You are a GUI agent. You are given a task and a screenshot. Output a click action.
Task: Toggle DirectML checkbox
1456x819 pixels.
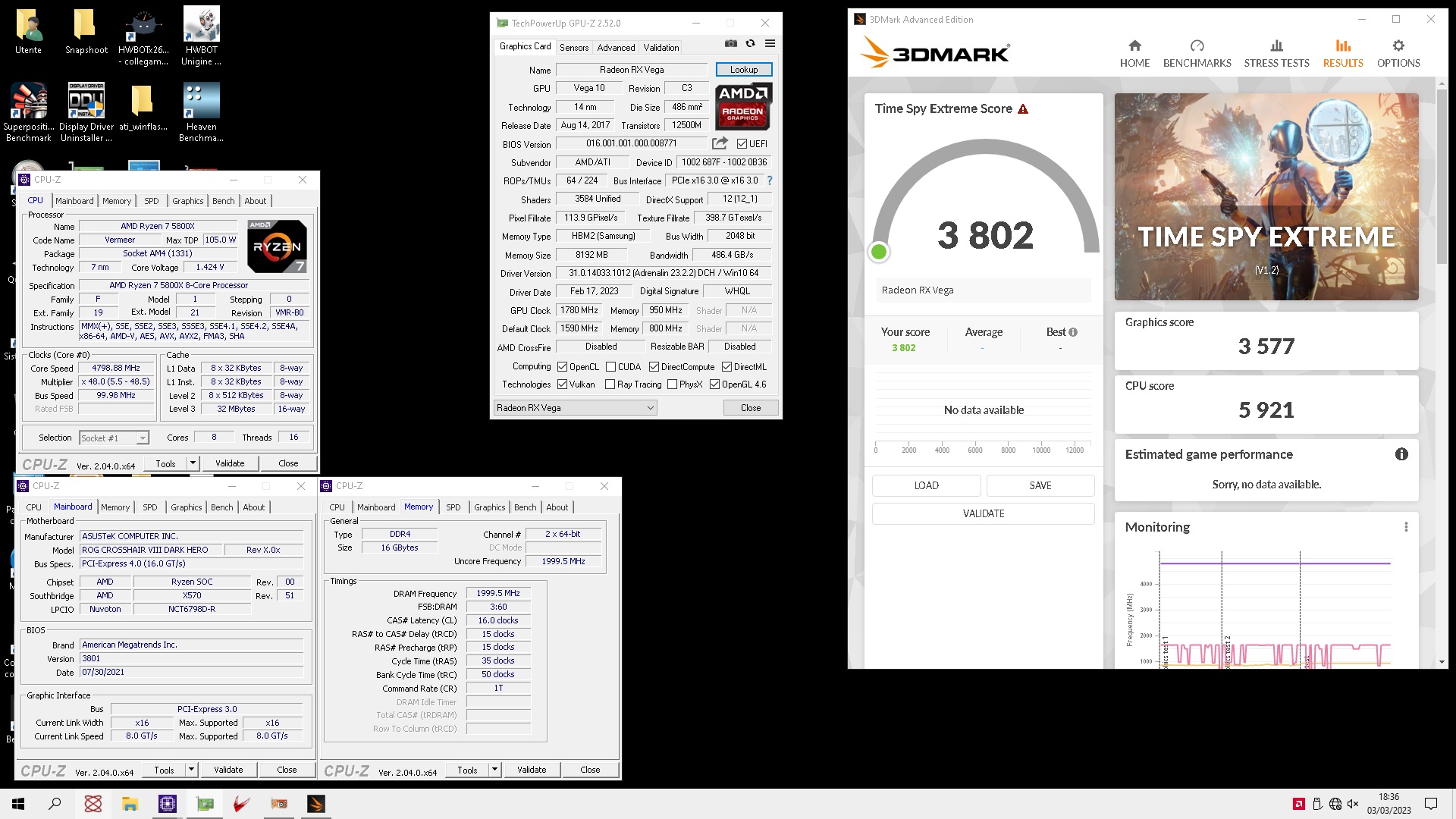[x=726, y=366]
